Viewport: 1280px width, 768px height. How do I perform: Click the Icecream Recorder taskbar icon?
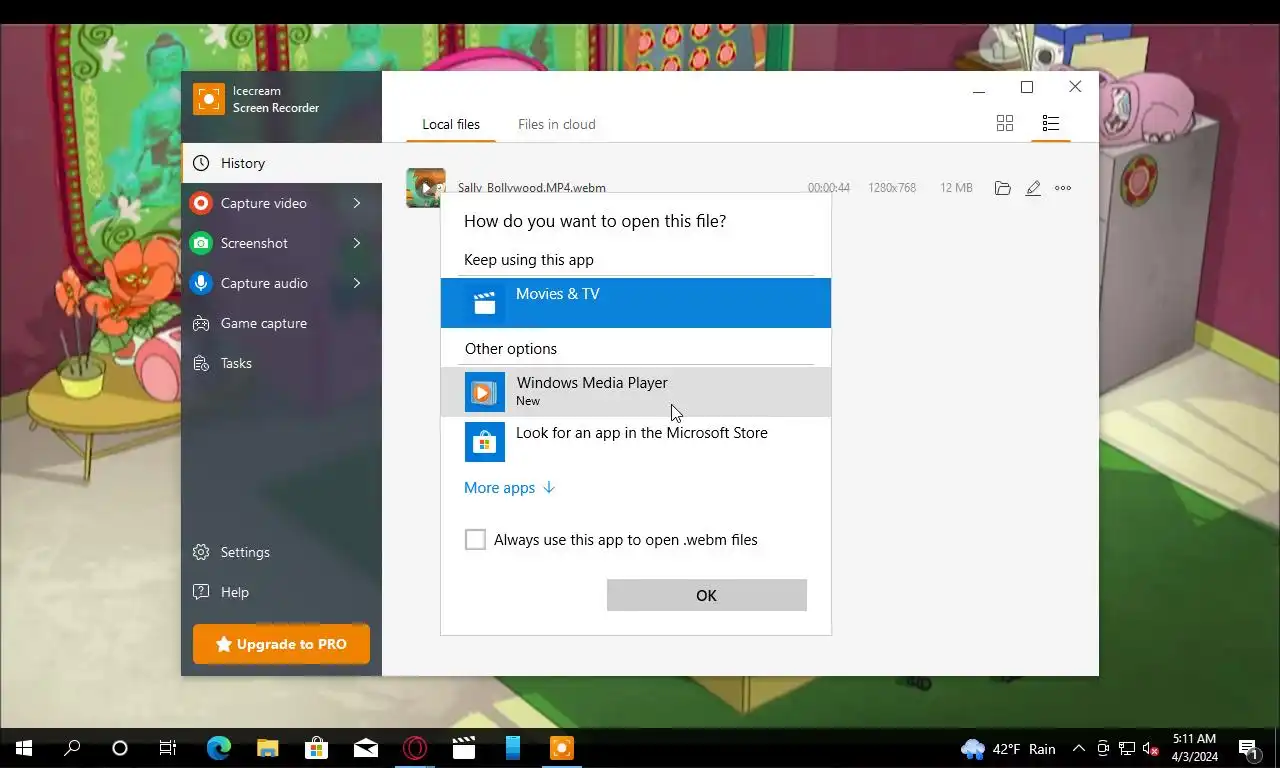click(561, 748)
